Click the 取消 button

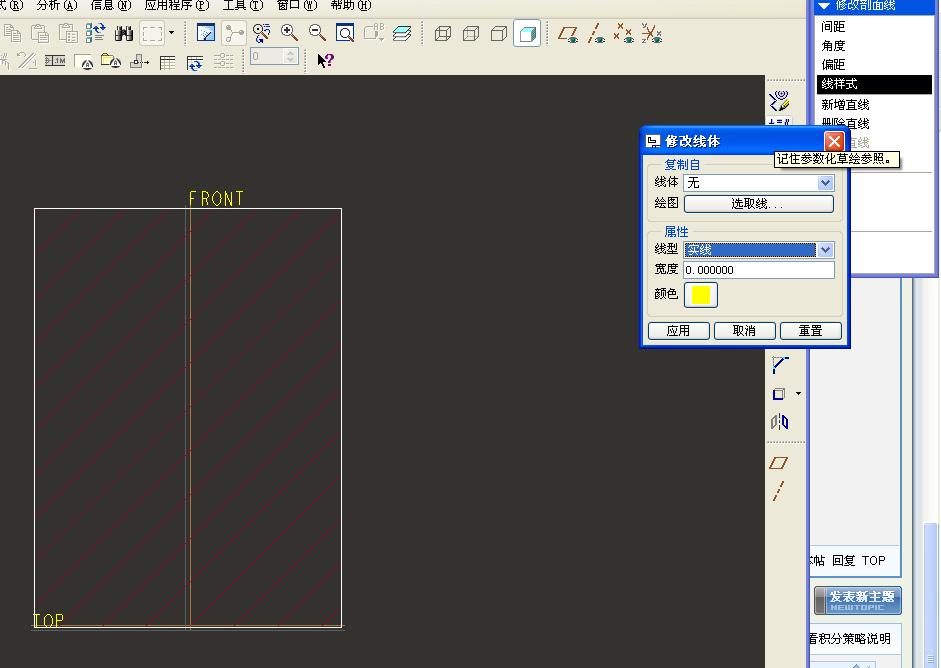[x=744, y=331]
